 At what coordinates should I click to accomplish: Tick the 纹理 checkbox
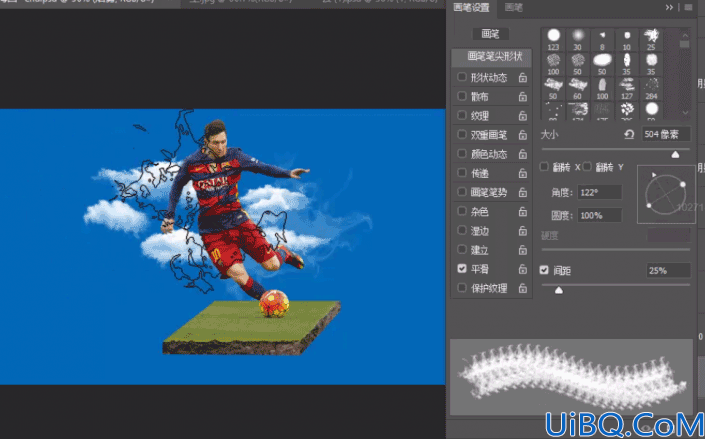(462, 115)
